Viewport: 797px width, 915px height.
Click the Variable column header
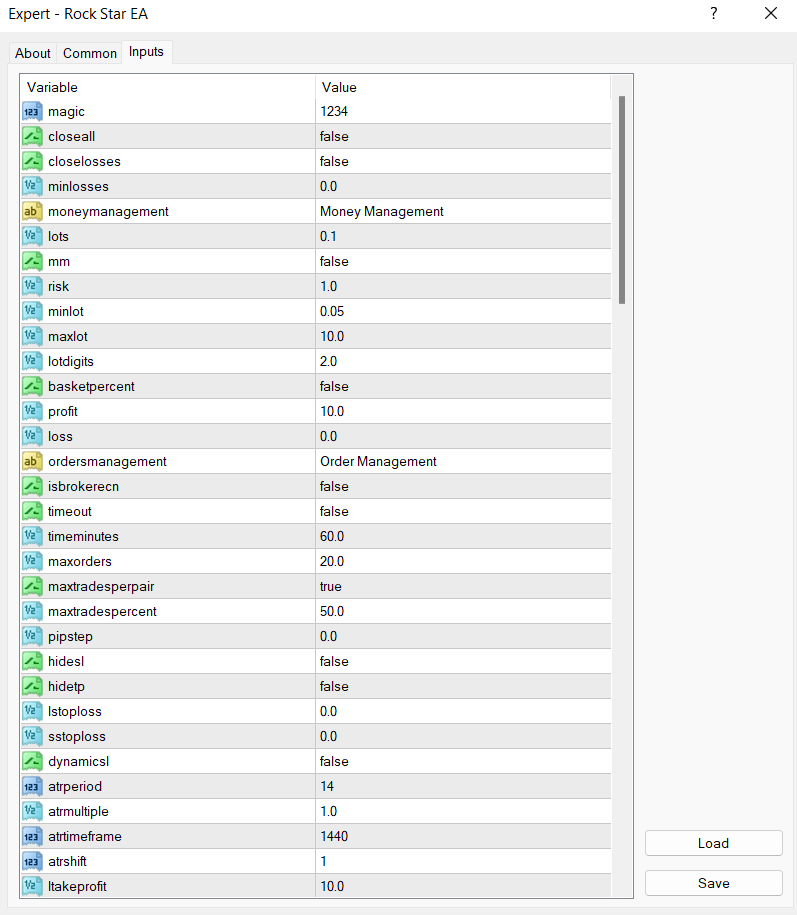(x=168, y=88)
